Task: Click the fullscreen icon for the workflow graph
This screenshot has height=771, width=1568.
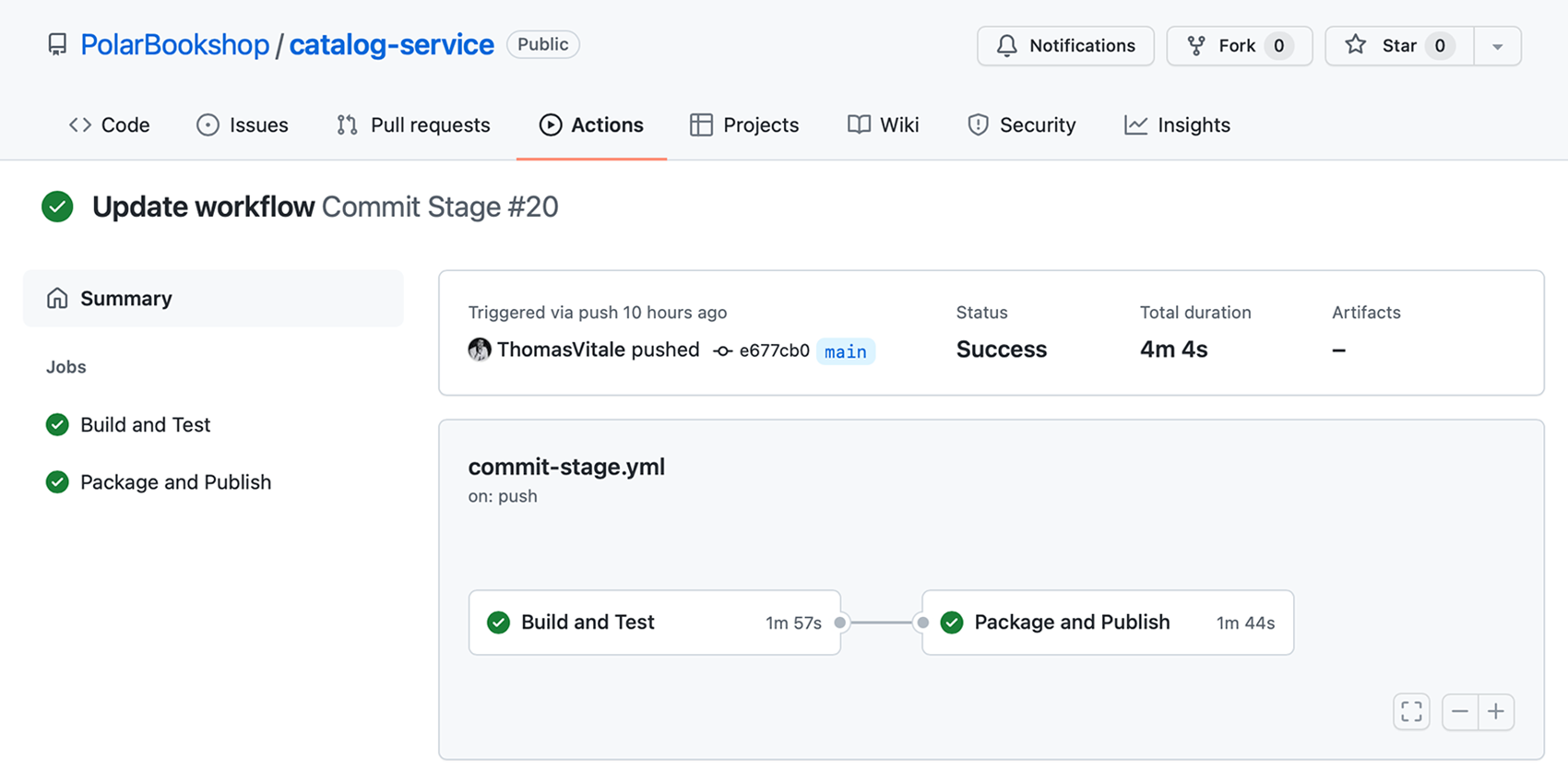Action: [x=1411, y=711]
